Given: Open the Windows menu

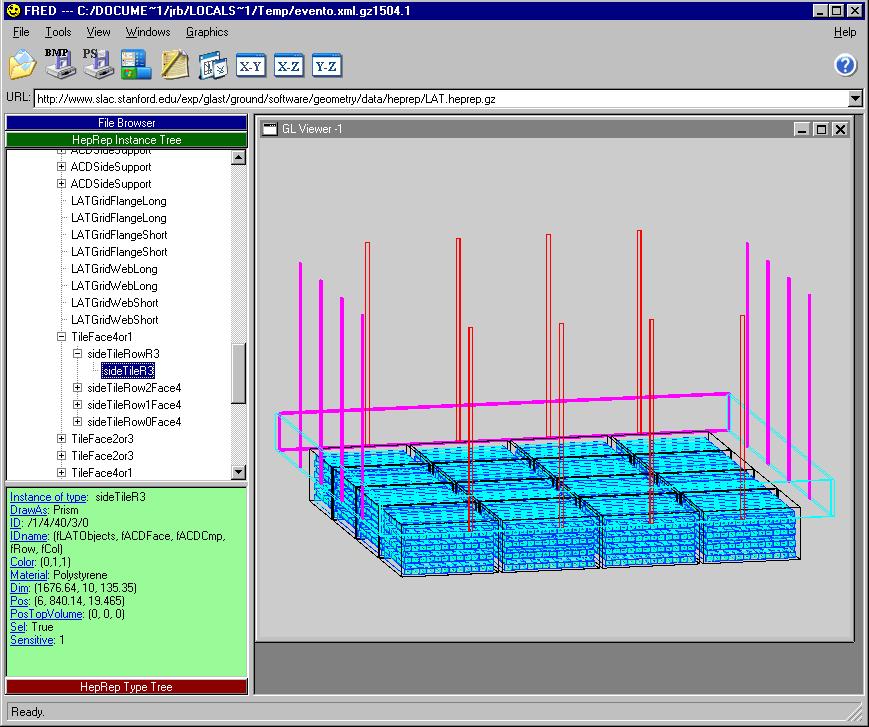Looking at the screenshot, I should pos(147,32).
